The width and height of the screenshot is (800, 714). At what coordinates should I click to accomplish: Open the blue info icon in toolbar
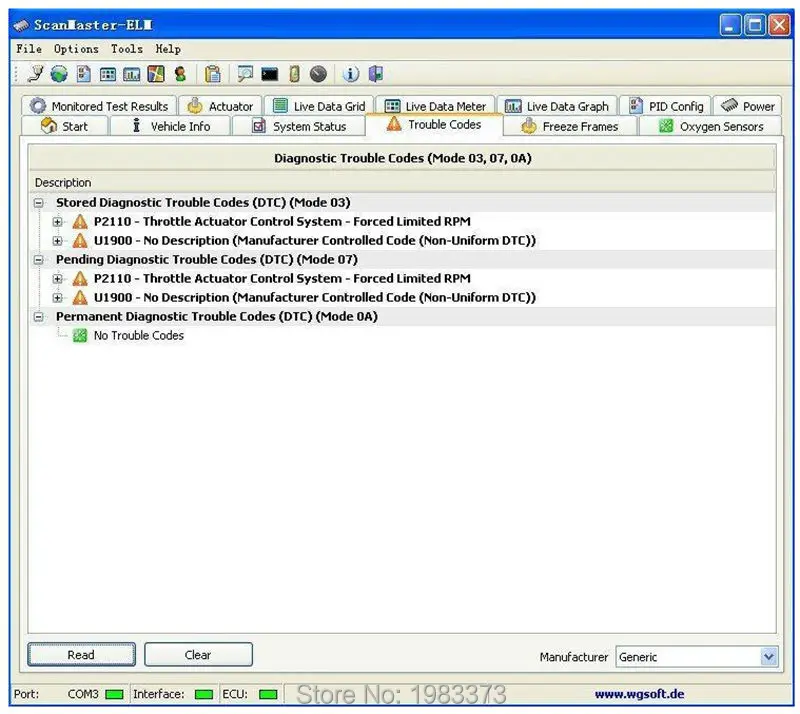pos(350,75)
